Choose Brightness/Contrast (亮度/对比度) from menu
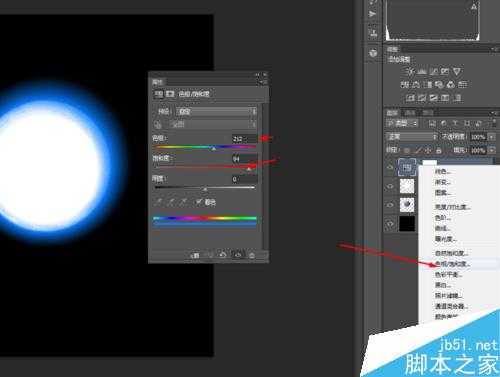 (x=453, y=207)
